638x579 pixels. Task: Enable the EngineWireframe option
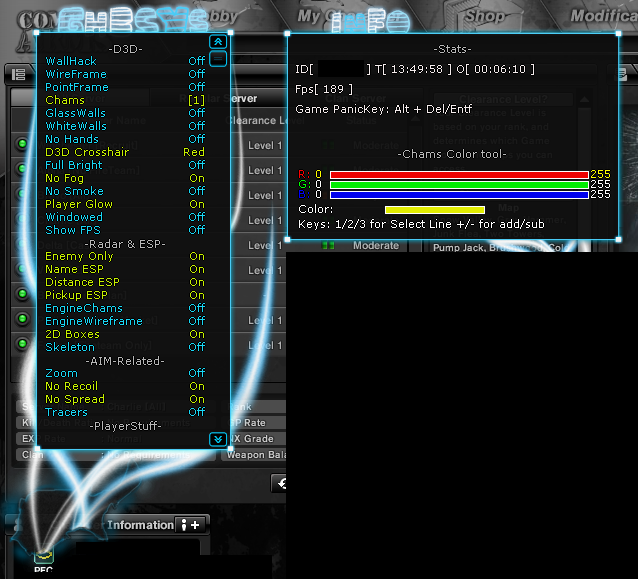pos(125,321)
